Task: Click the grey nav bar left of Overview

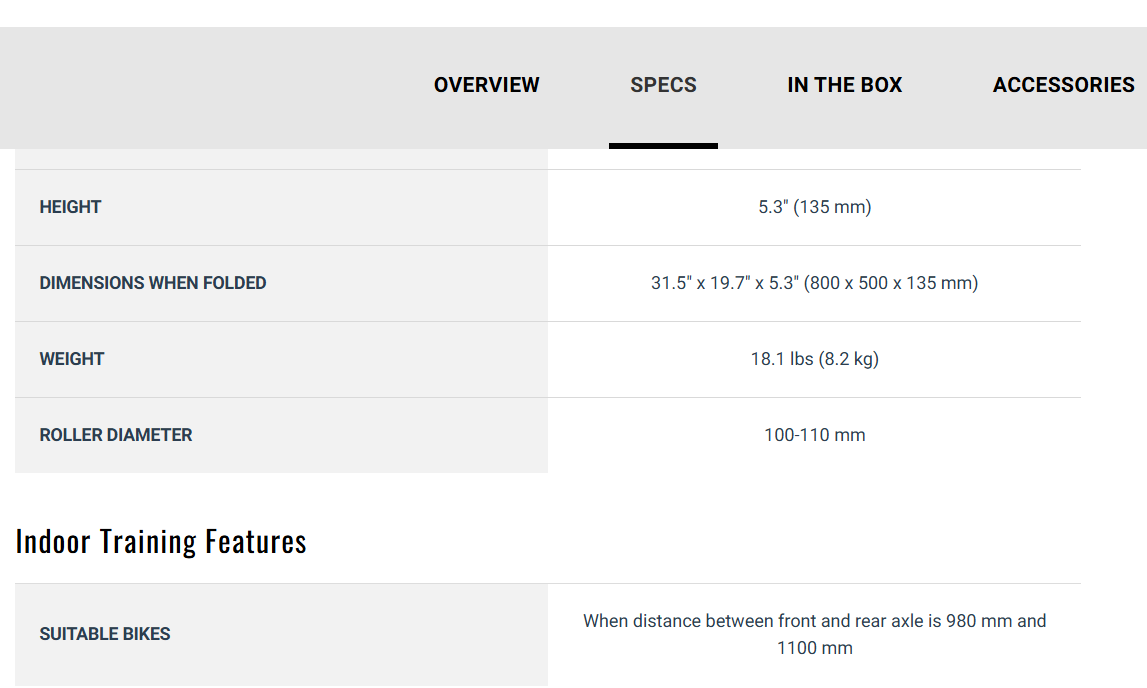Action: (200, 85)
